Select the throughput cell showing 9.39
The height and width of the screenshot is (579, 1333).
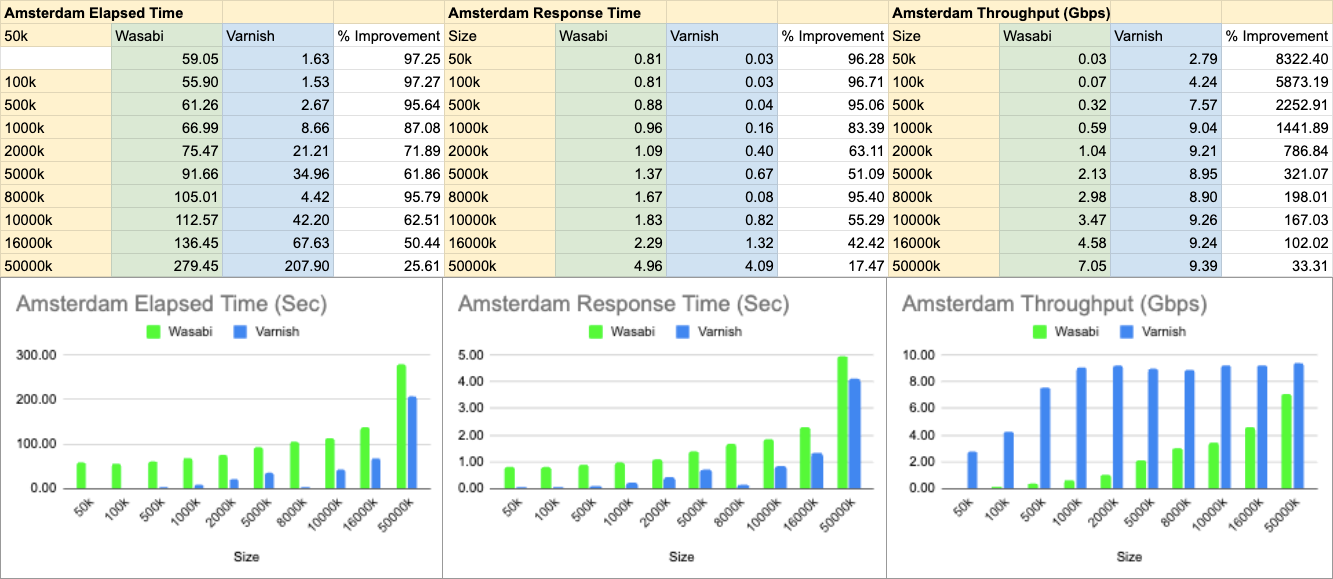click(x=1166, y=265)
